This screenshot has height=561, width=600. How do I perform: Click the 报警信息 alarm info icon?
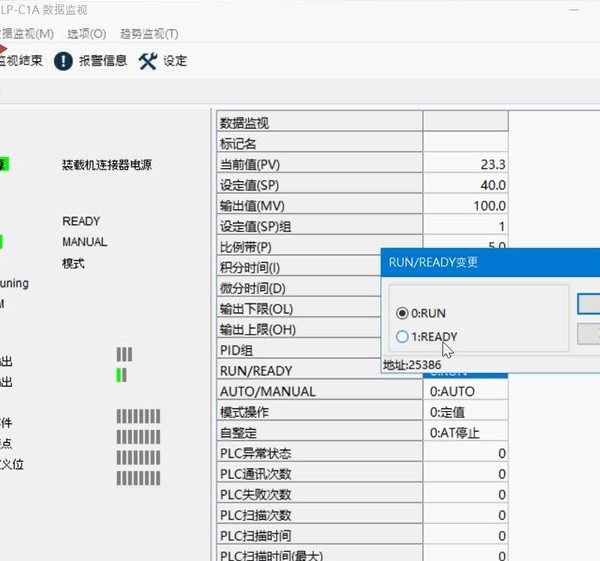coord(64,61)
